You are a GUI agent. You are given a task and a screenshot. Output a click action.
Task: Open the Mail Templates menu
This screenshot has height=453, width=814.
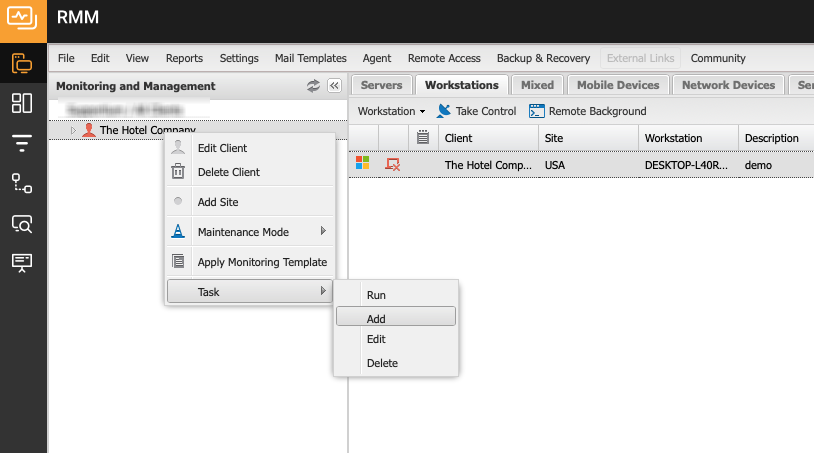pyautogui.click(x=310, y=58)
